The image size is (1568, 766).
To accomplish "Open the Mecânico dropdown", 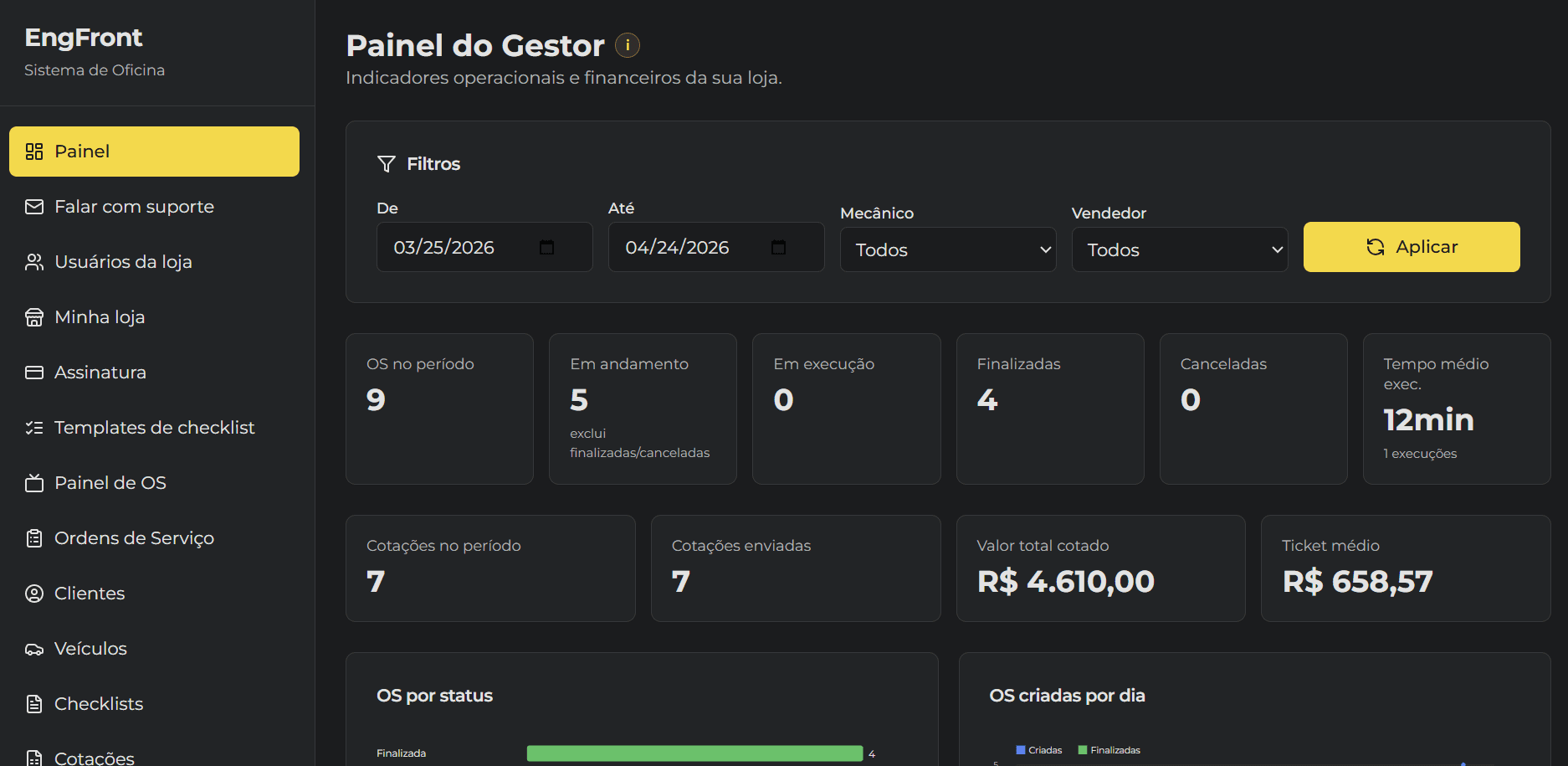I will (x=947, y=249).
